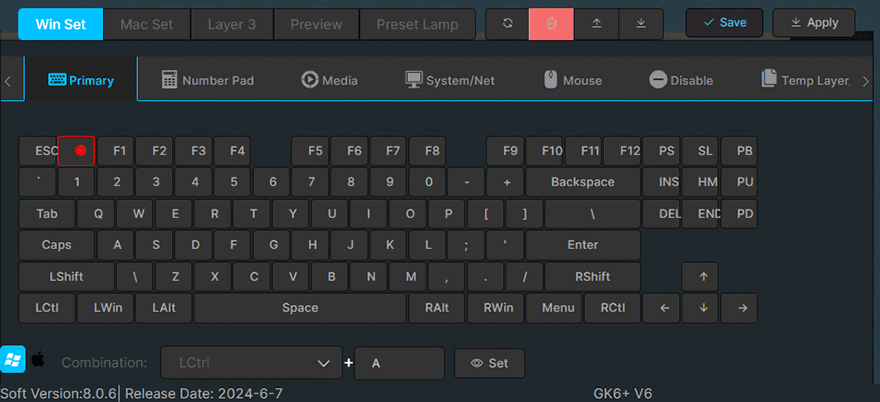The image size is (880, 402).
Task: Open the Disable category
Action: coord(681,80)
